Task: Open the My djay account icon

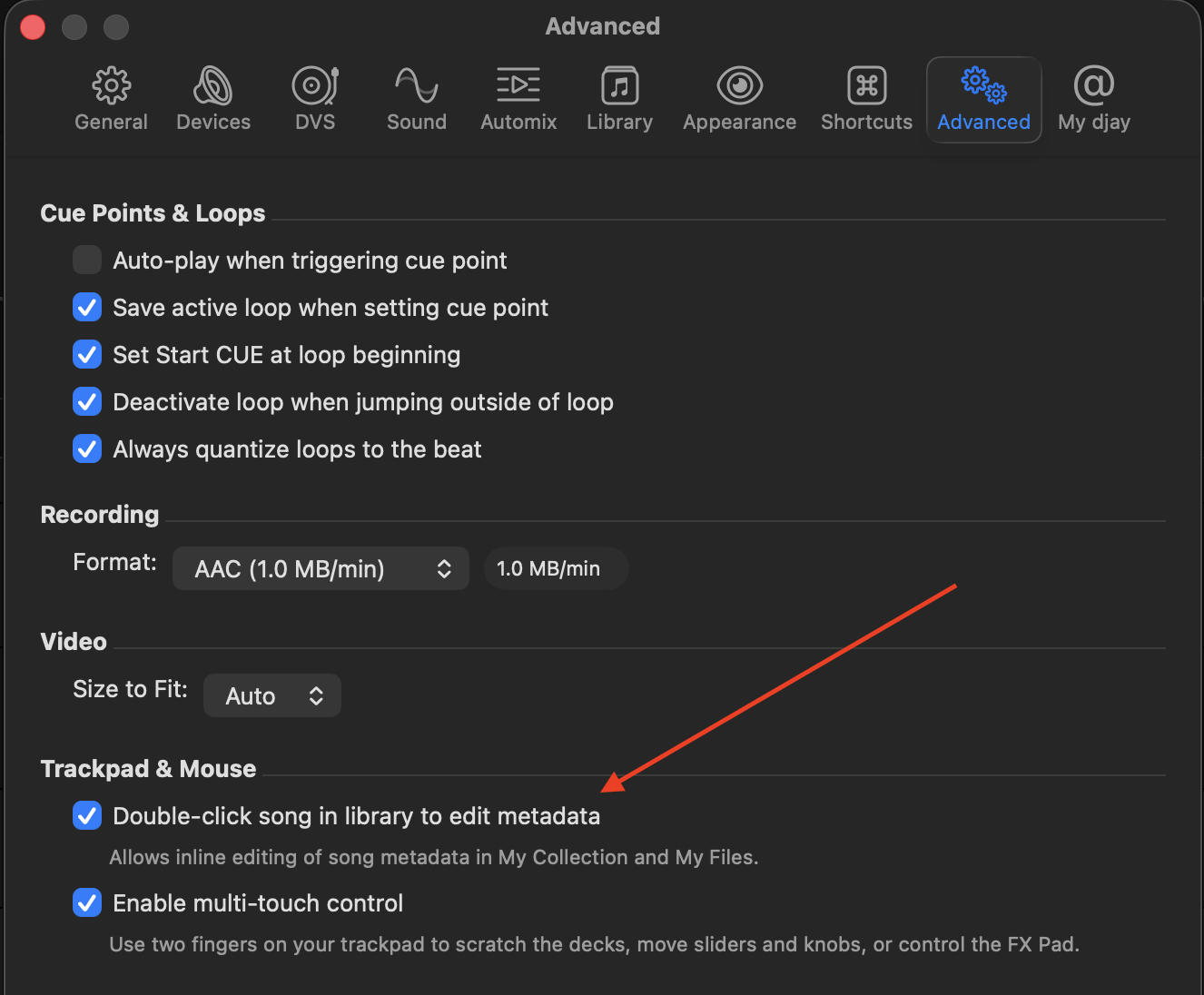Action: 1093,86
